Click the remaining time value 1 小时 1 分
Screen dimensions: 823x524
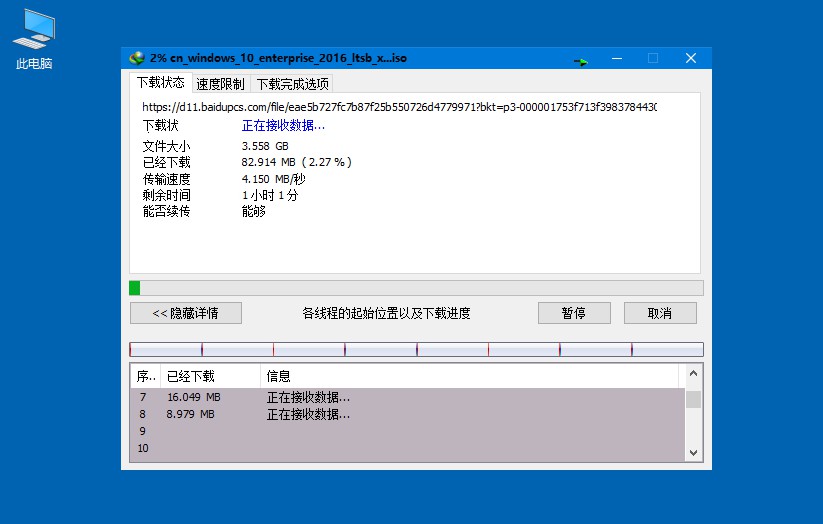[x=270, y=195]
